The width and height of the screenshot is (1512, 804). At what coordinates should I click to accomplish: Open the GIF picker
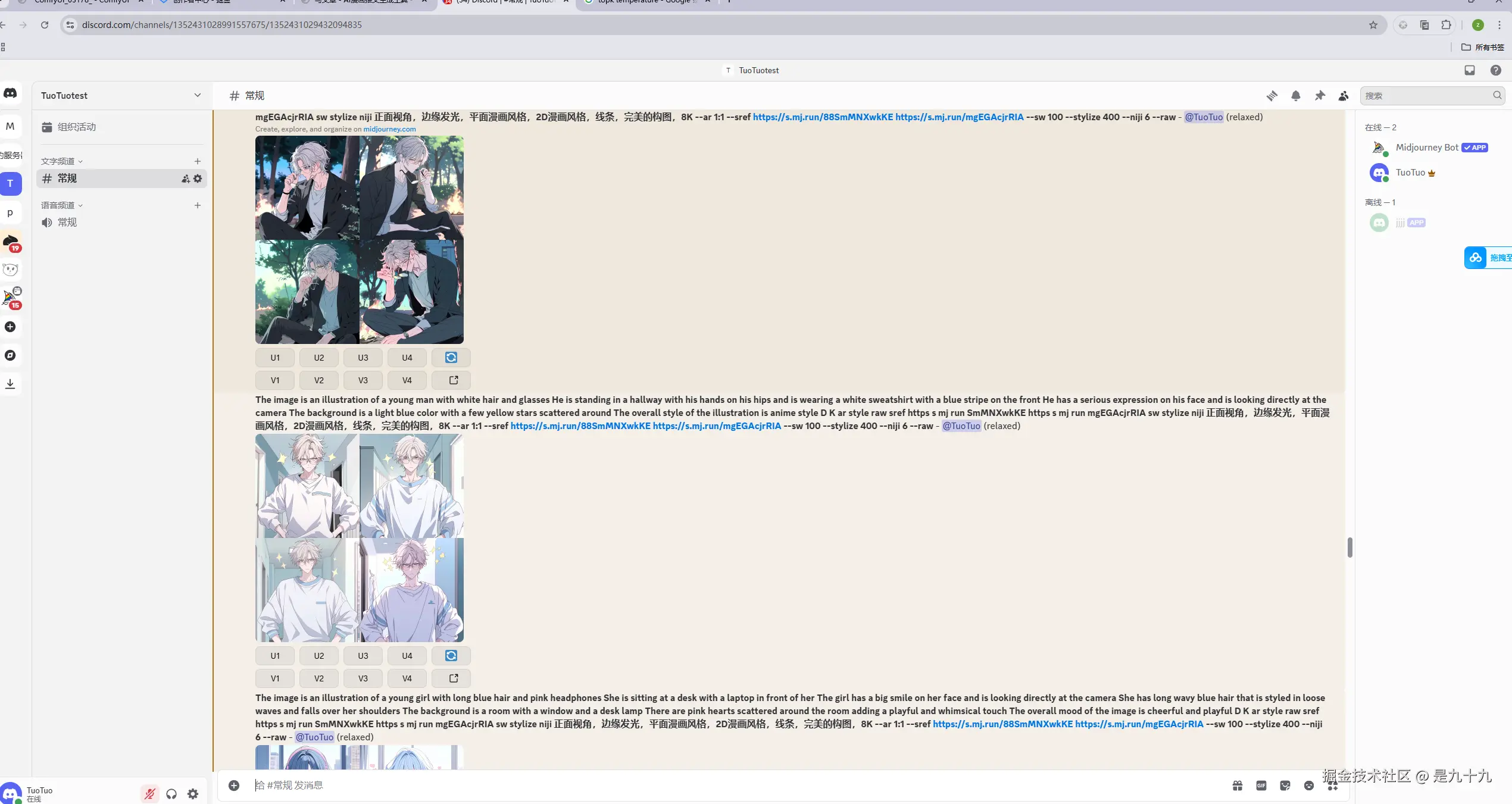[1261, 786]
